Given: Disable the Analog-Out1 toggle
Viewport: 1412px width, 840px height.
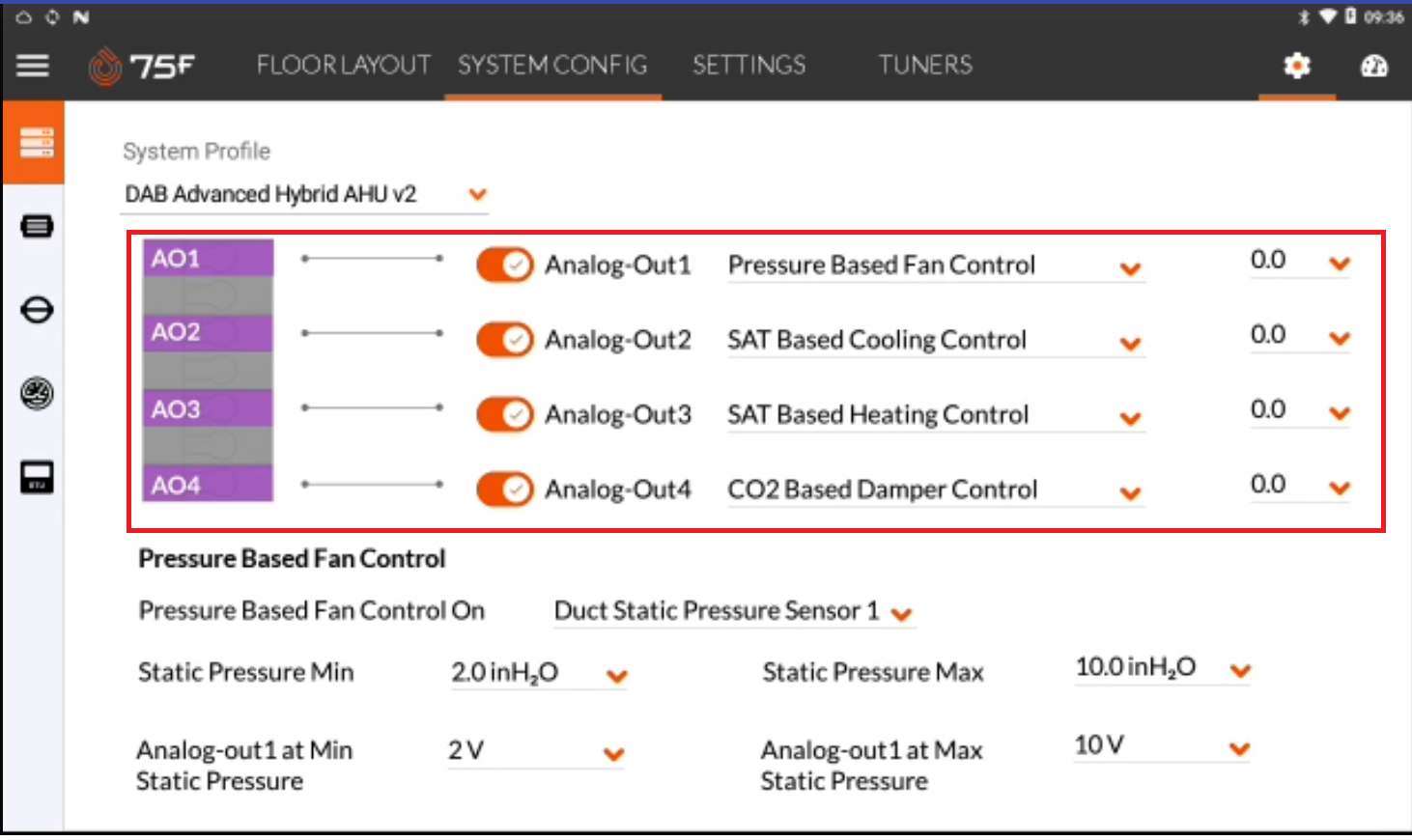Looking at the screenshot, I should click(504, 265).
